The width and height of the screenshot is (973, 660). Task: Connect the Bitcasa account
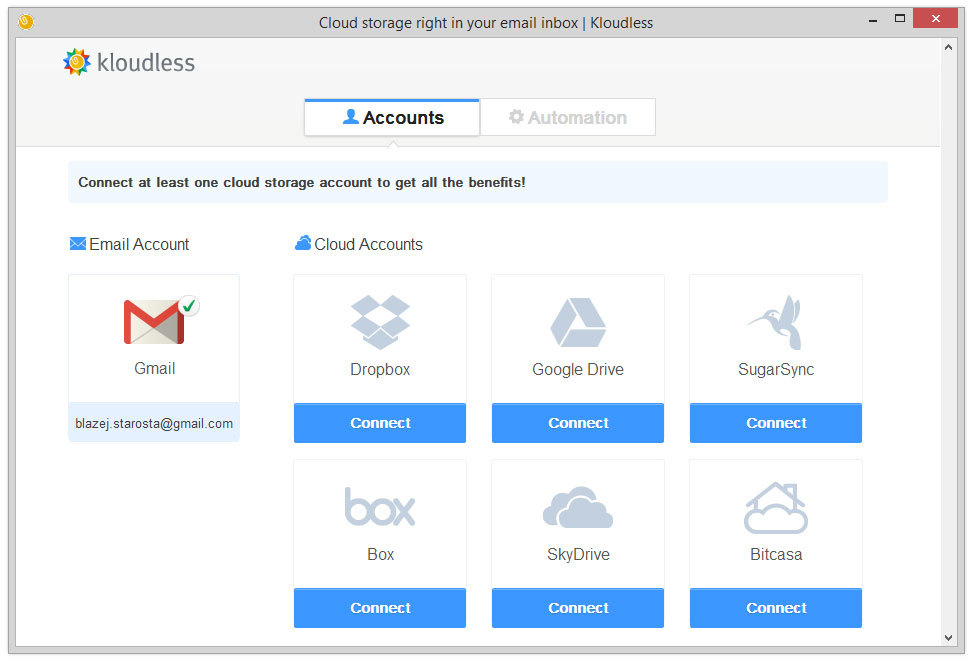(776, 608)
